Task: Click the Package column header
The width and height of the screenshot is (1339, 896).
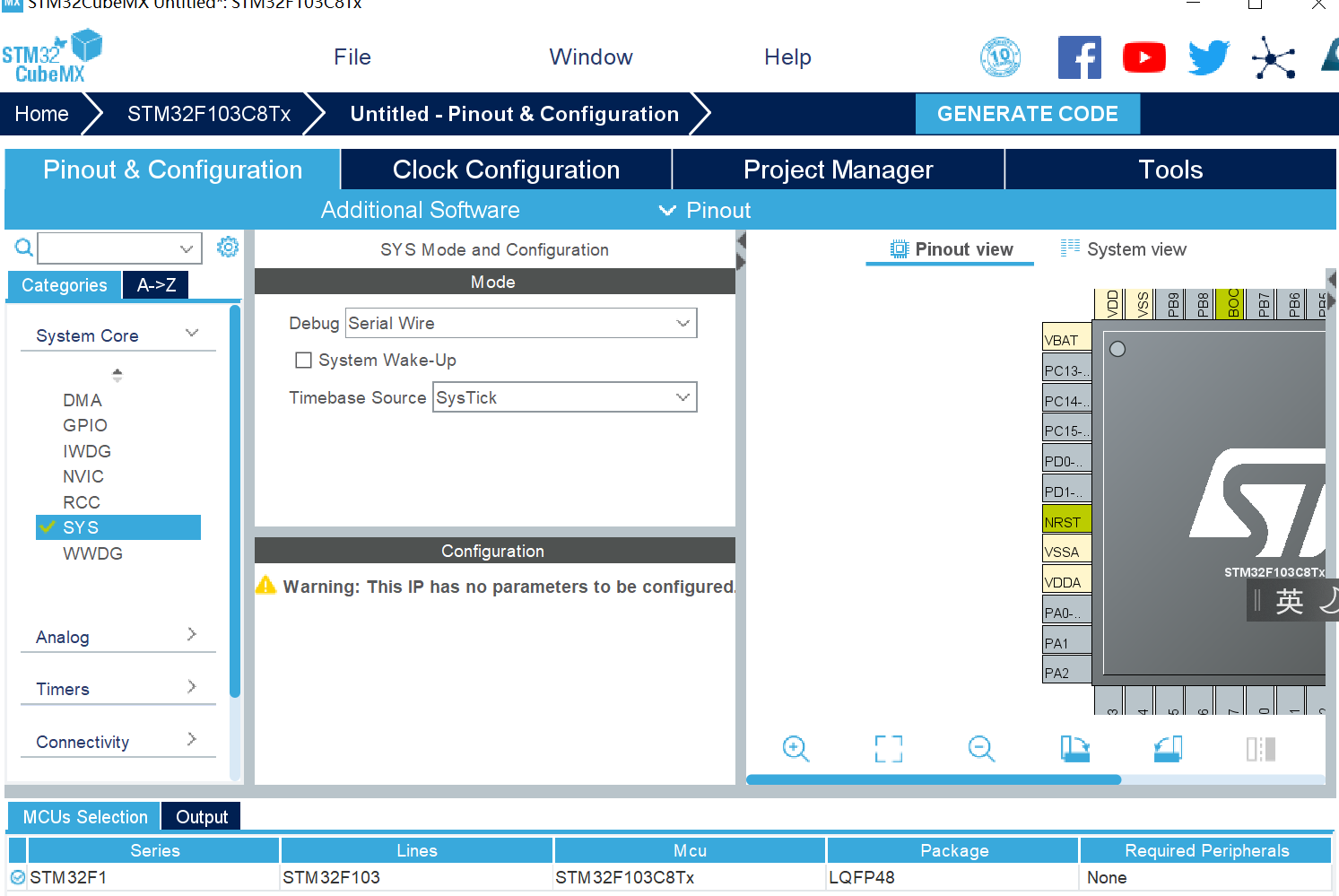Action: (x=953, y=850)
